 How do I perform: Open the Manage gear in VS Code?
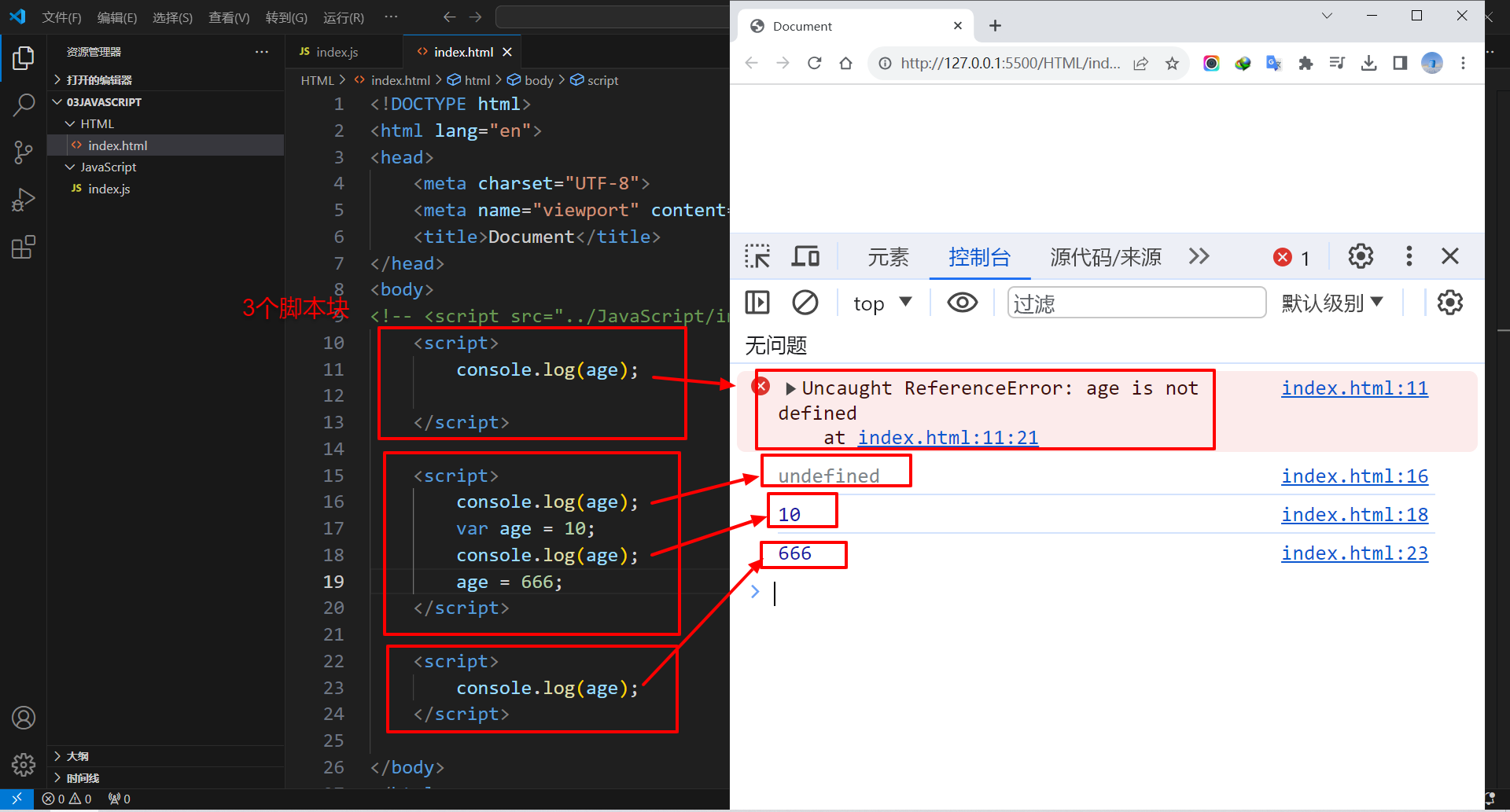coord(24,764)
